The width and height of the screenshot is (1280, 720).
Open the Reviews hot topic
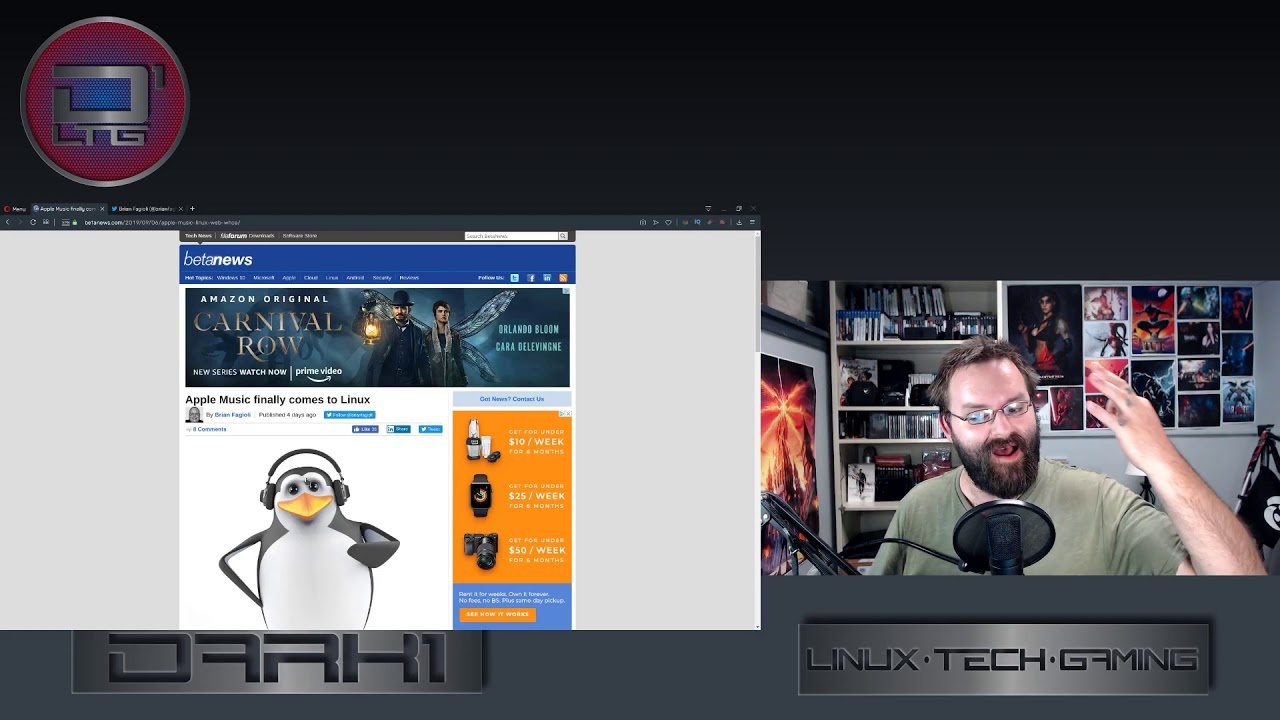[409, 278]
